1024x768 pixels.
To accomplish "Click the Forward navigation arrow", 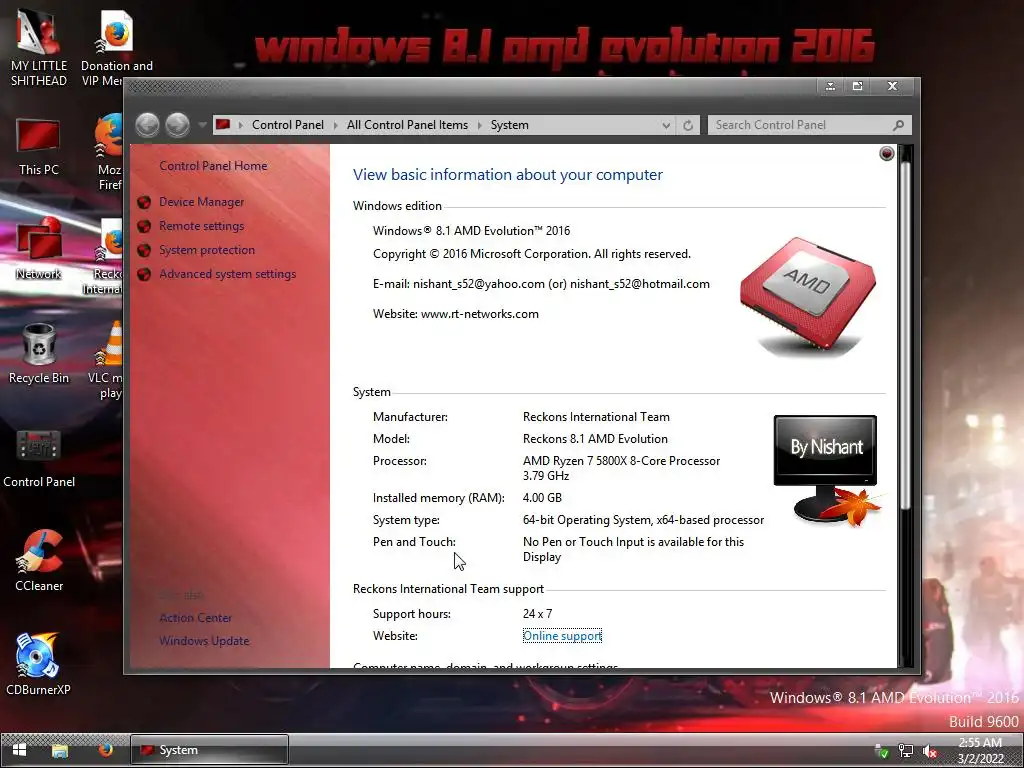I will [x=178, y=125].
